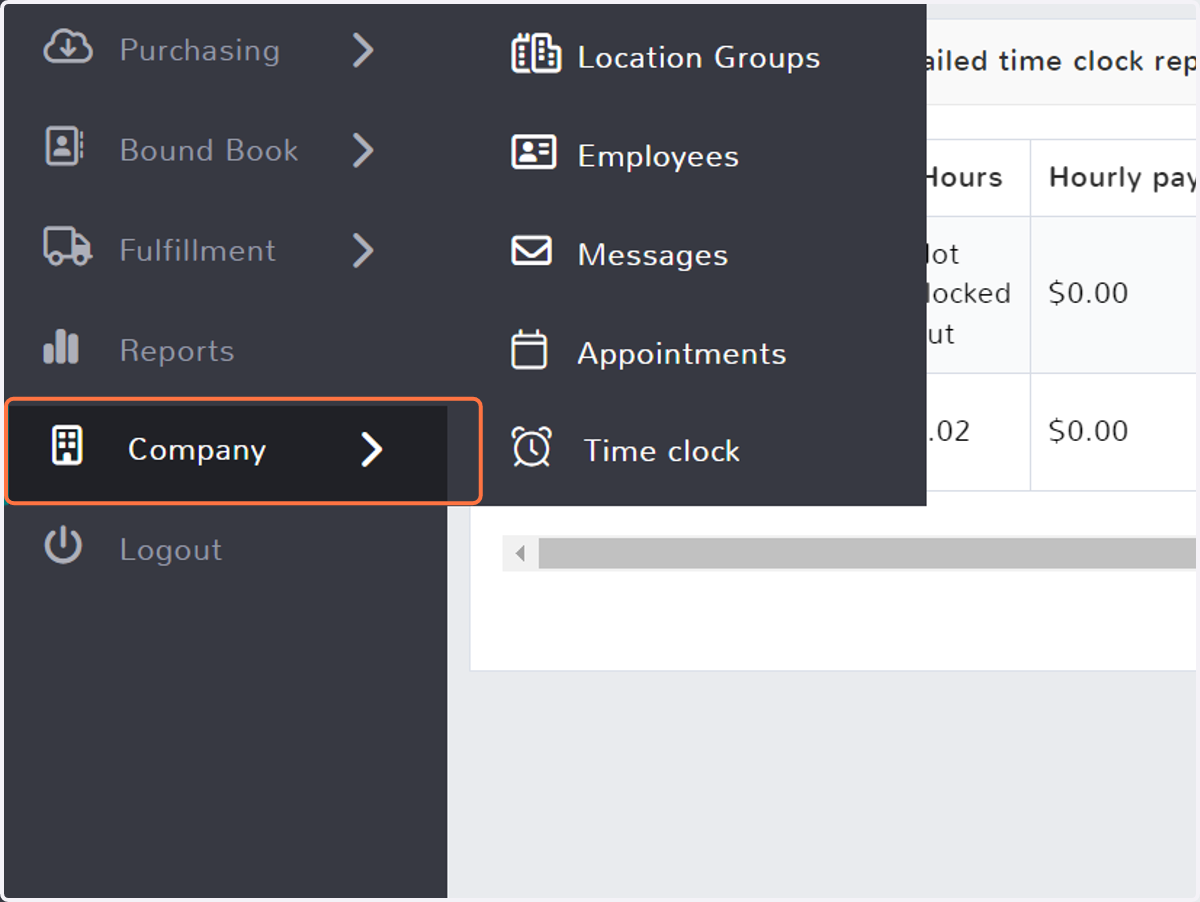Click the Messages envelope icon
The image size is (1200, 902).
[x=531, y=250]
